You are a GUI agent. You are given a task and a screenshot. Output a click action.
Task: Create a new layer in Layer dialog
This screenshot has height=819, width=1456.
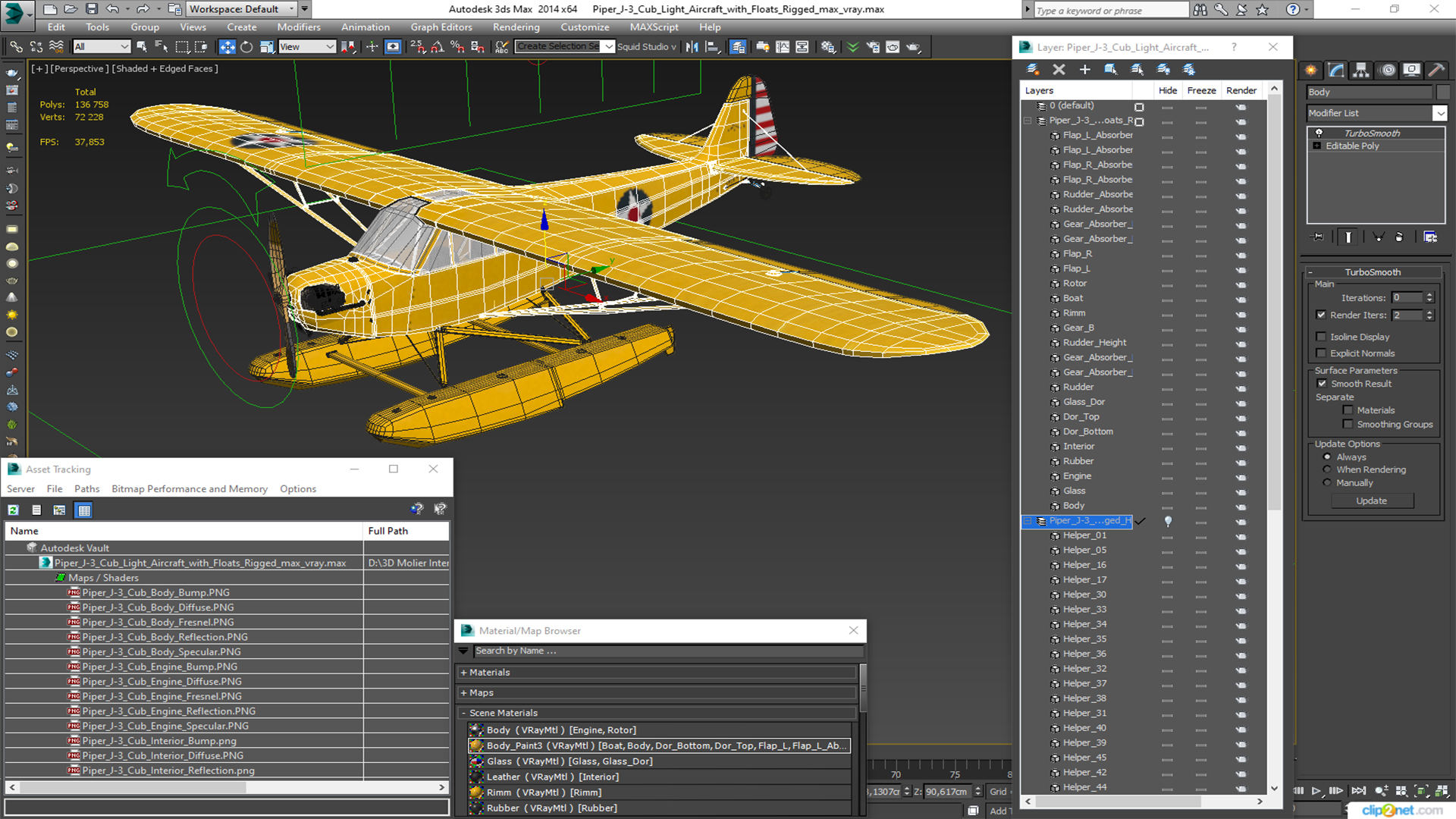(x=1033, y=69)
